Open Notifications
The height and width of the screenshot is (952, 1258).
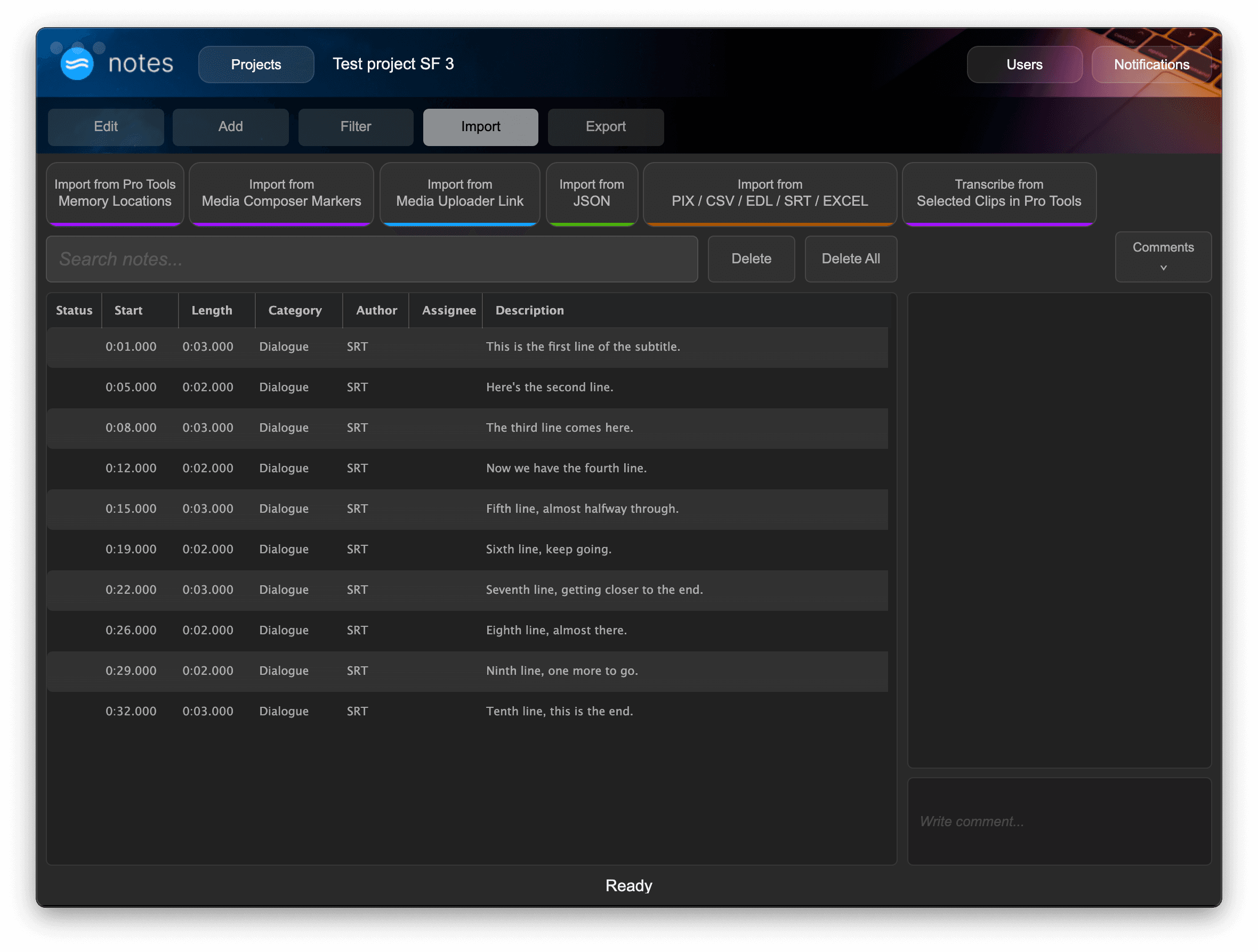(1151, 64)
